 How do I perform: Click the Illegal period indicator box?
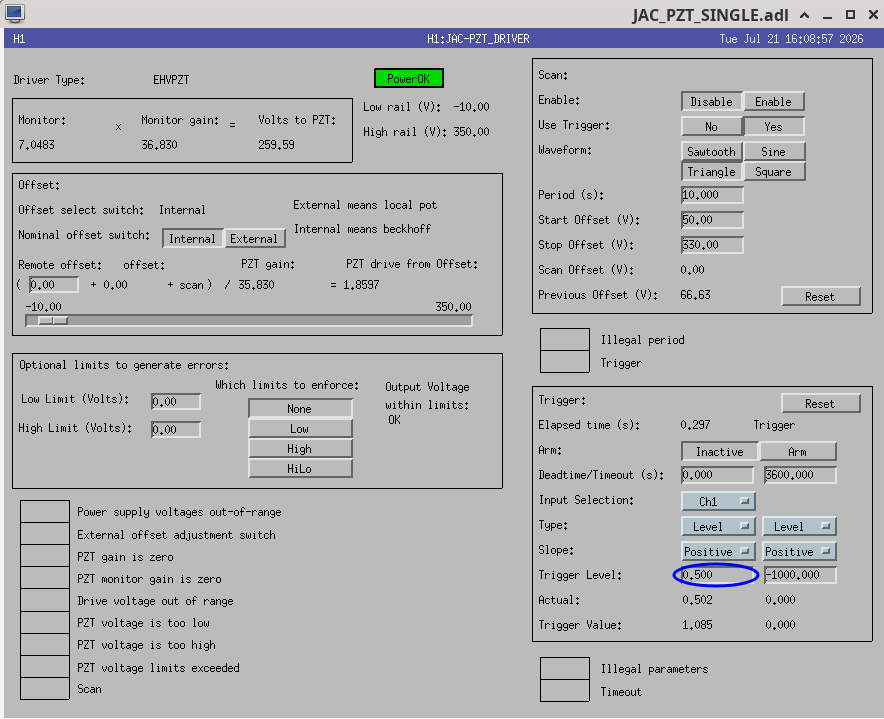pyautogui.click(x=565, y=339)
